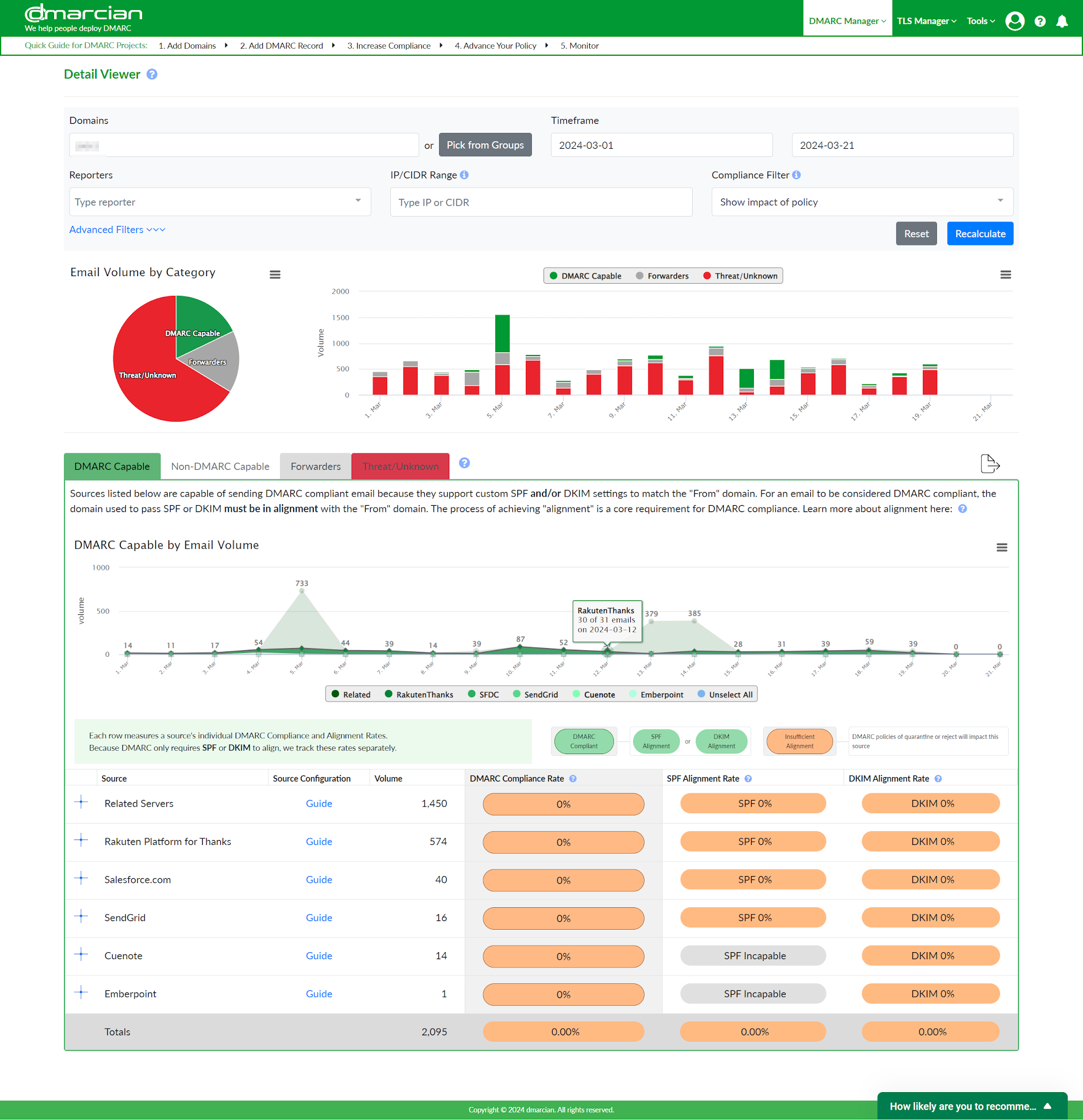Click the Reset button

pyautogui.click(x=916, y=233)
